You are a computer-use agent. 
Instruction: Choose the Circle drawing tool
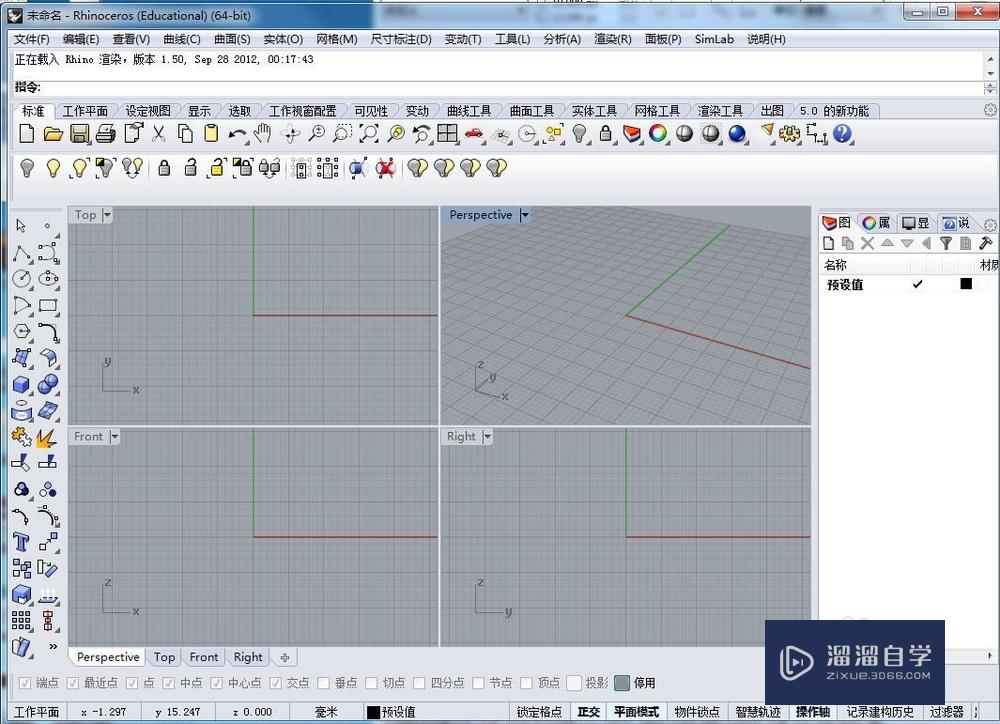(x=21, y=279)
